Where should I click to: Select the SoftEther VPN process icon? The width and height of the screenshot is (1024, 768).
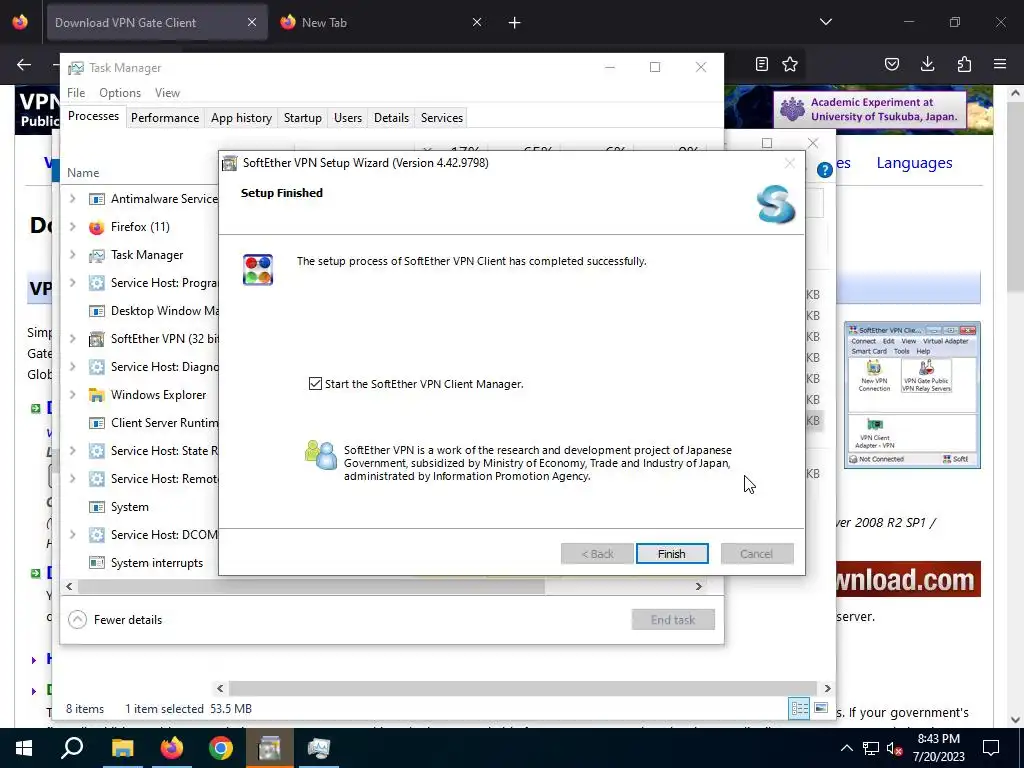point(97,338)
